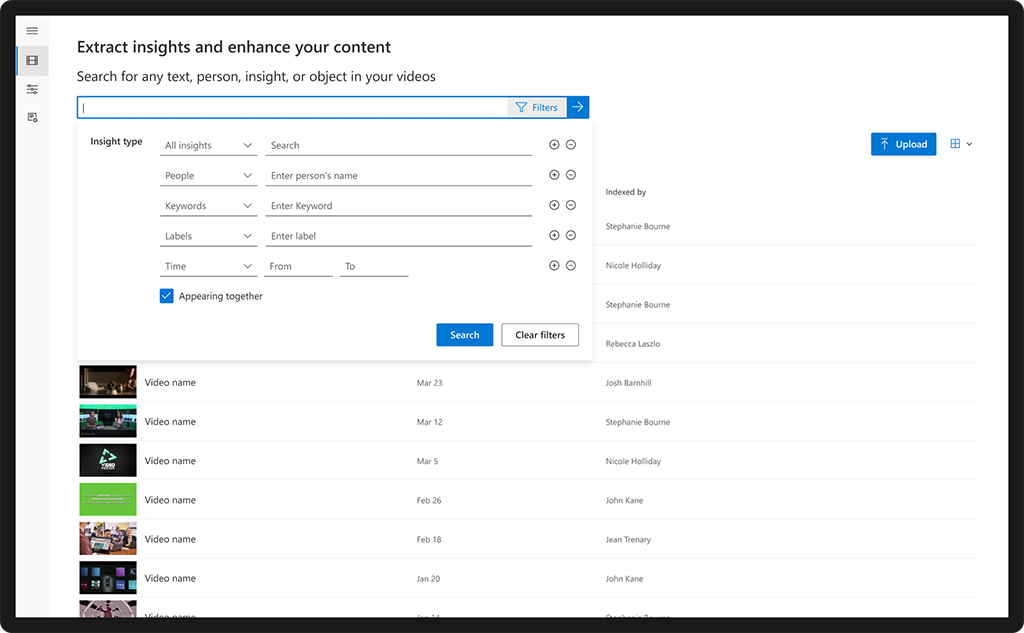The height and width of the screenshot is (633, 1024).
Task: Open model customization via sliders sidebar icon
Action: click(32, 88)
